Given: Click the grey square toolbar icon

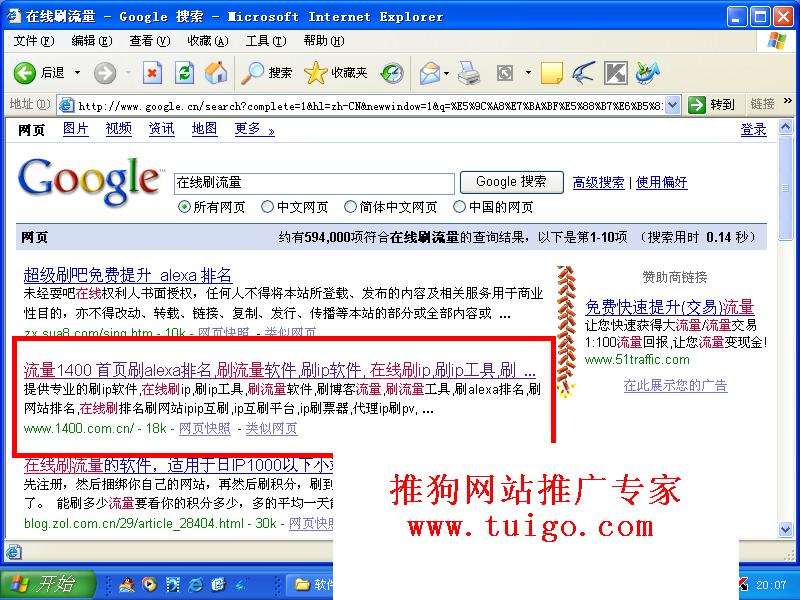Looking at the screenshot, I should (x=505, y=73).
